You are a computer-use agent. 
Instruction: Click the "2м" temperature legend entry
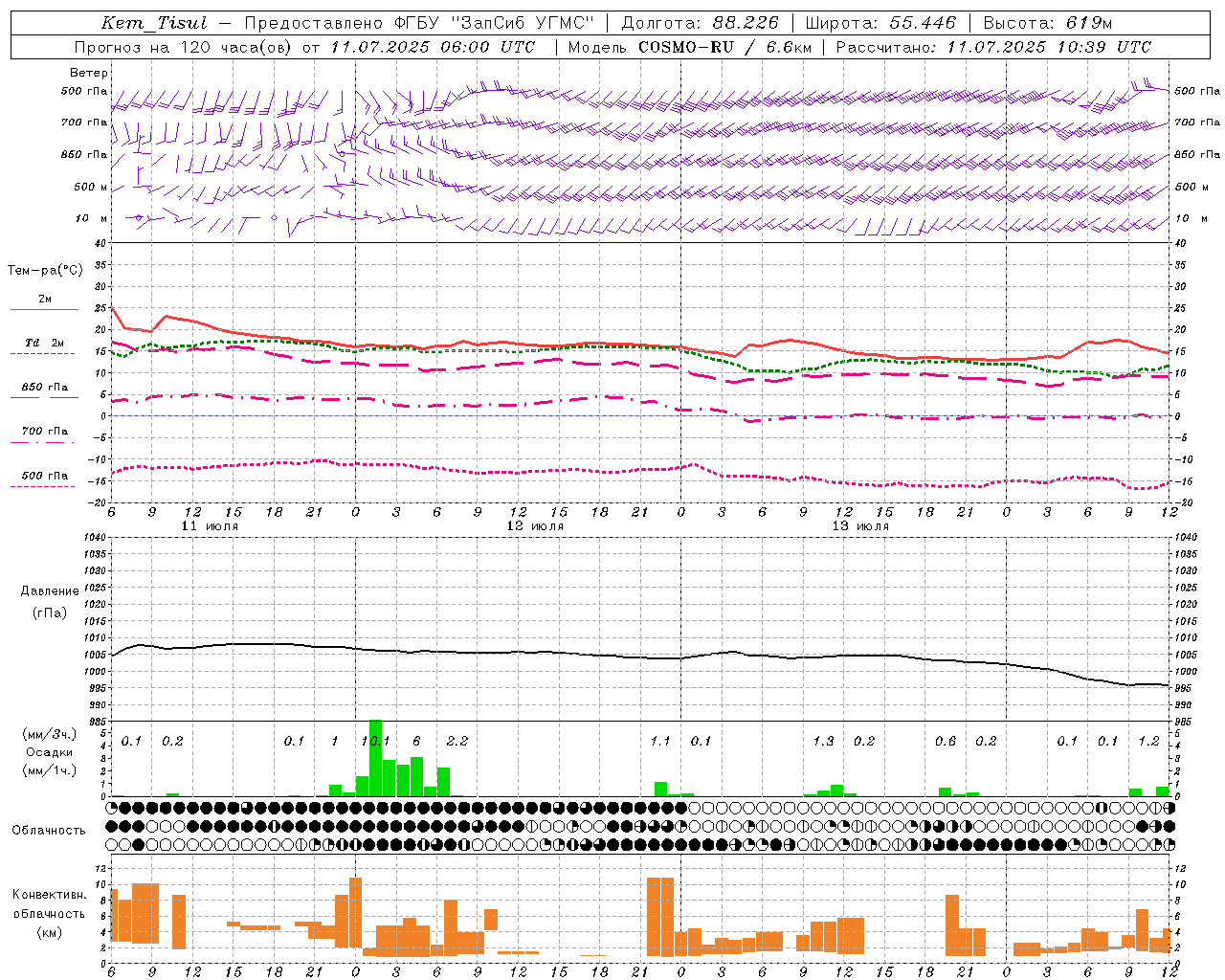45,299
